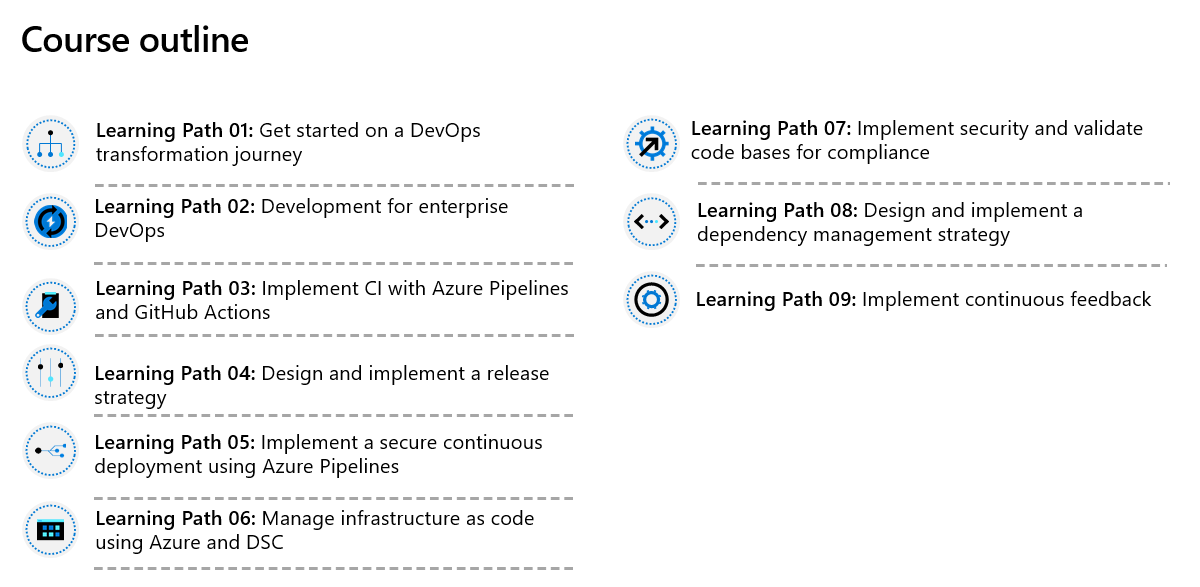Click the Learning Path 08 code brackets icon

[651, 221]
